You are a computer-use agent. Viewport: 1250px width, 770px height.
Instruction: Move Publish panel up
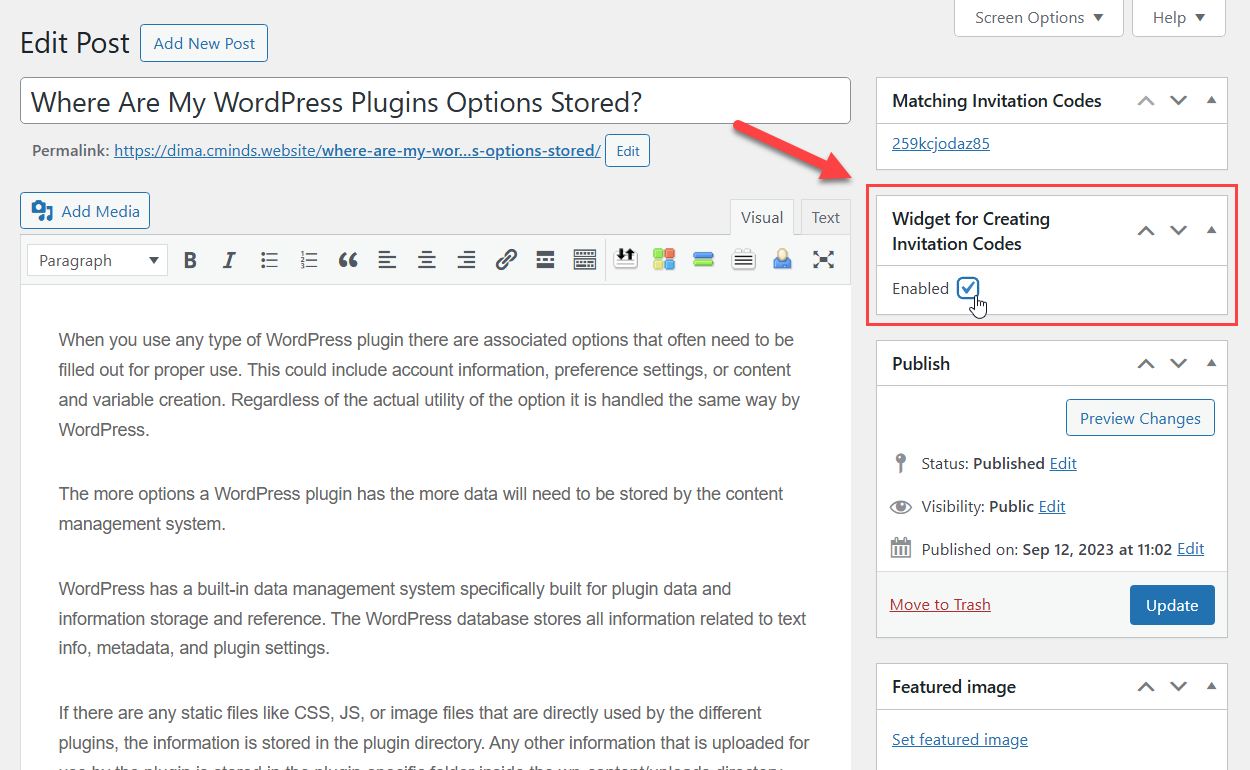click(x=1146, y=364)
